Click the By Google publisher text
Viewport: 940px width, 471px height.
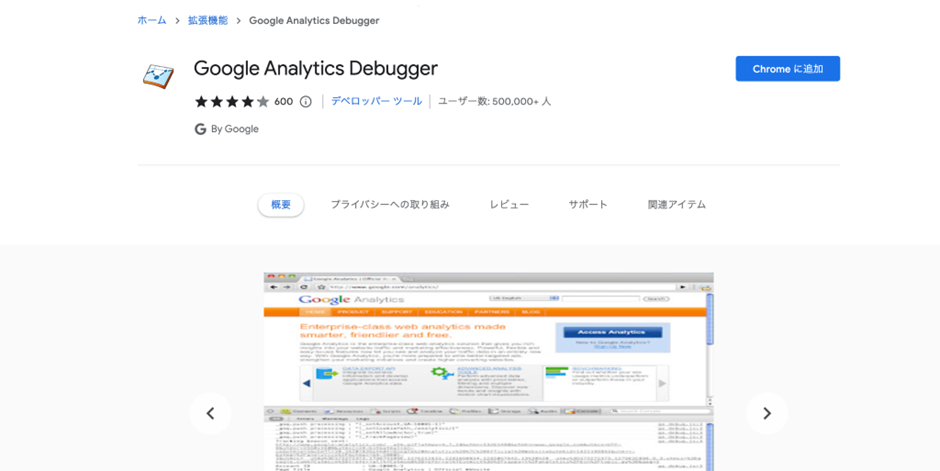pyautogui.click(x=234, y=129)
